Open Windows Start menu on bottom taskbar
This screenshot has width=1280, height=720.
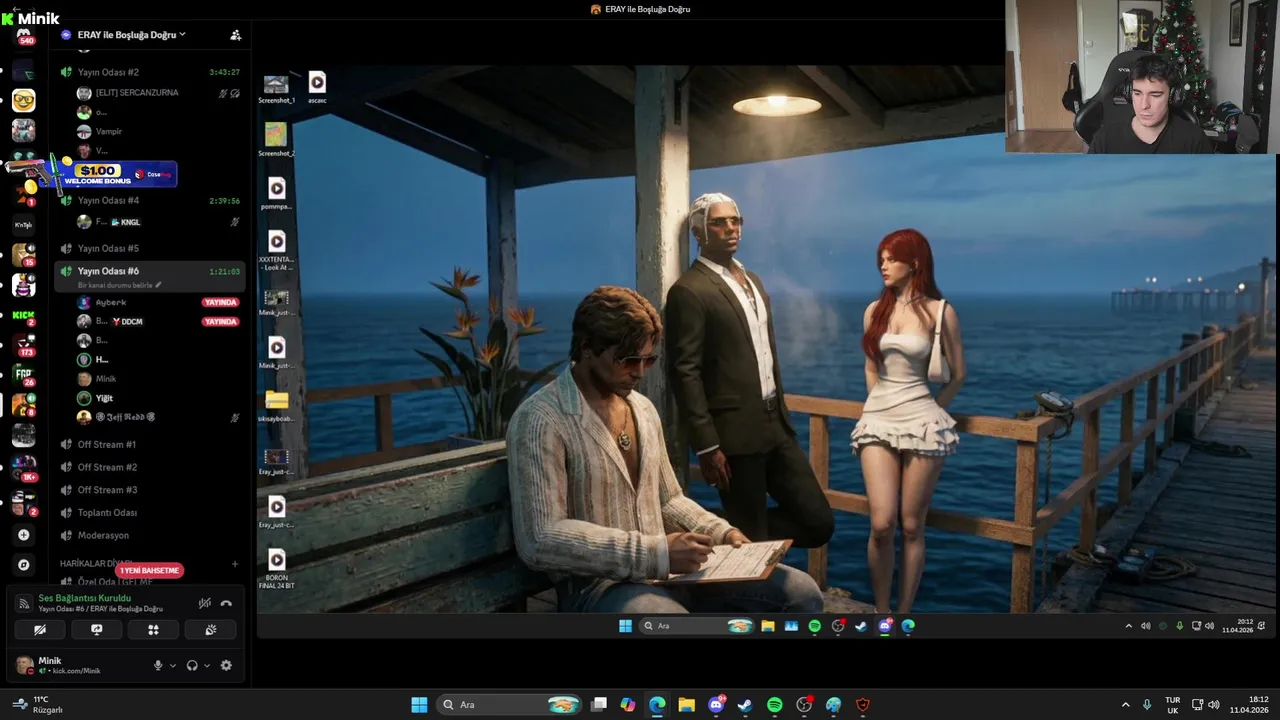(x=419, y=705)
